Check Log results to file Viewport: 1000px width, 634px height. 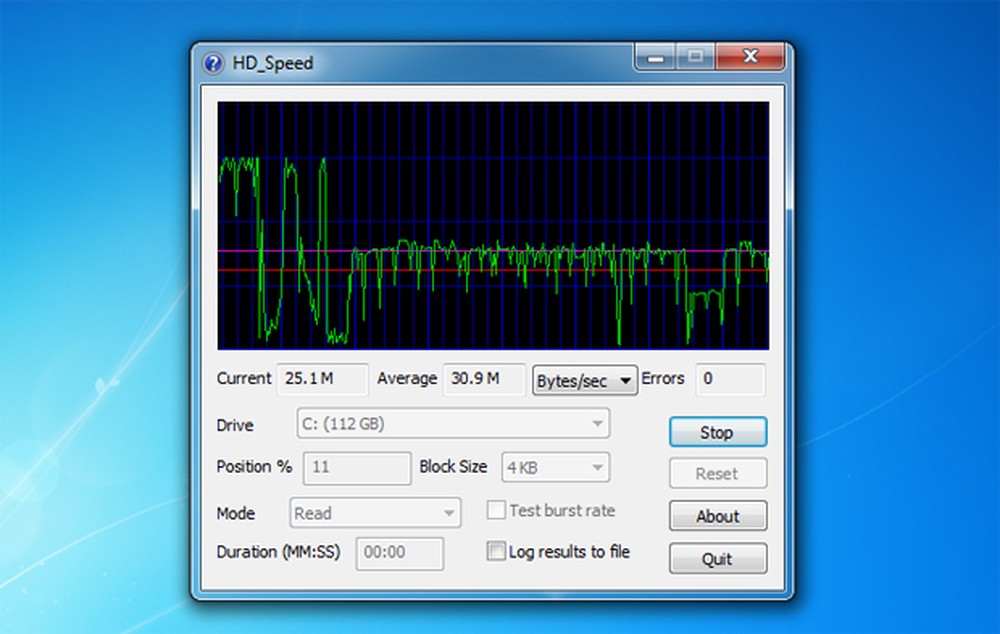tap(496, 551)
